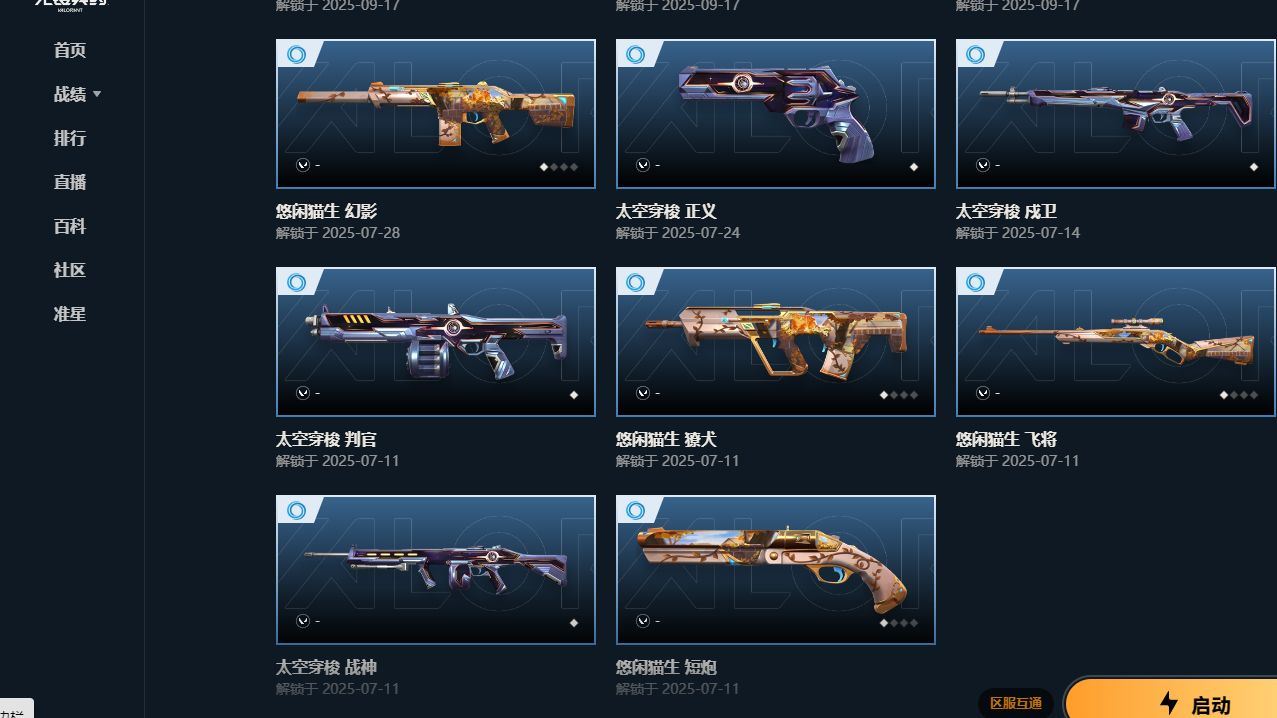This screenshot has height=718, width=1277.
Task: Open the 排行 sidebar menu item
Action: click(x=70, y=138)
